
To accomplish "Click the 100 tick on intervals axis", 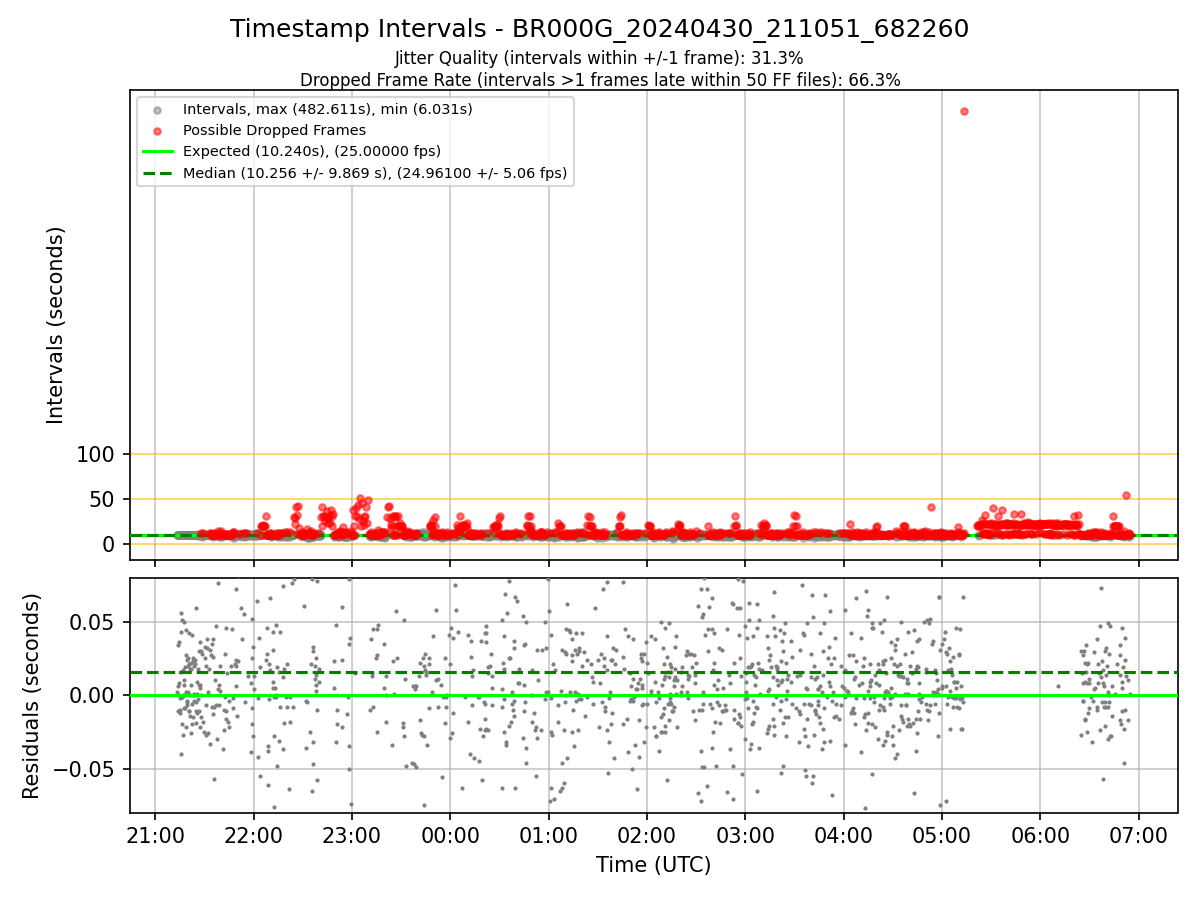I will 96,455.
